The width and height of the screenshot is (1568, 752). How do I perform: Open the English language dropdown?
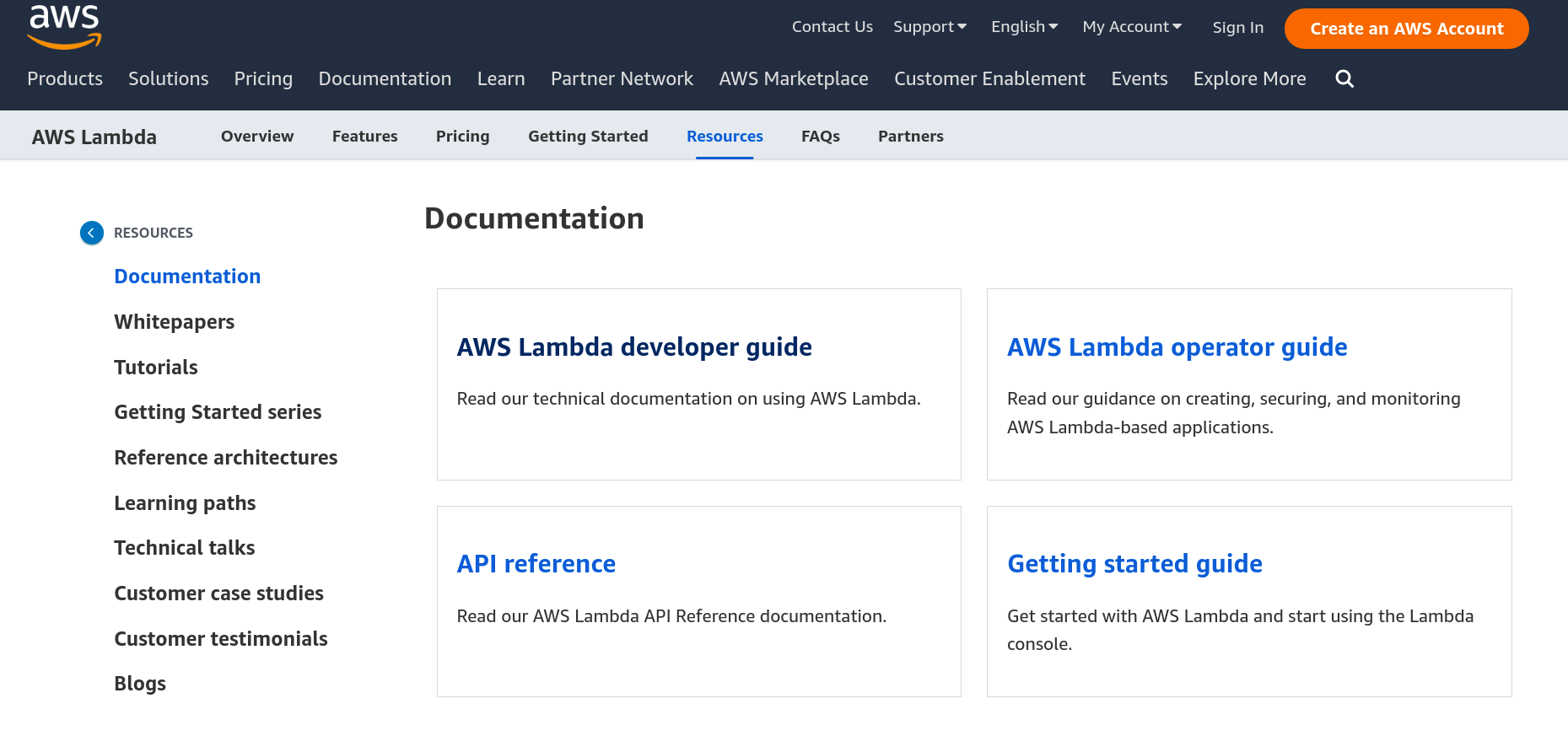coord(1025,27)
